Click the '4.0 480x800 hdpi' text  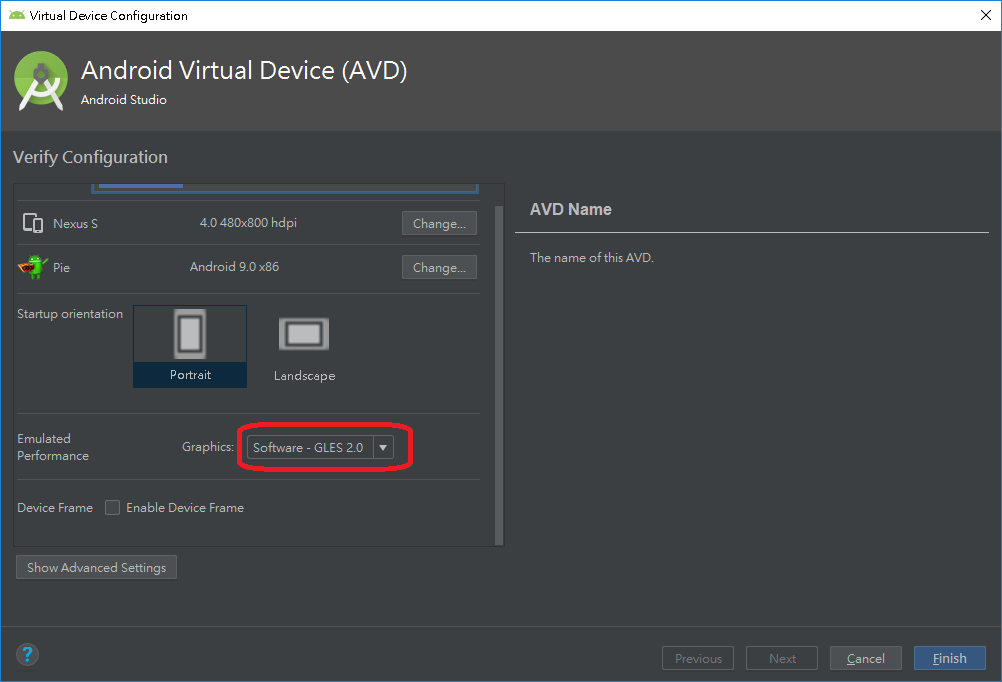click(248, 222)
